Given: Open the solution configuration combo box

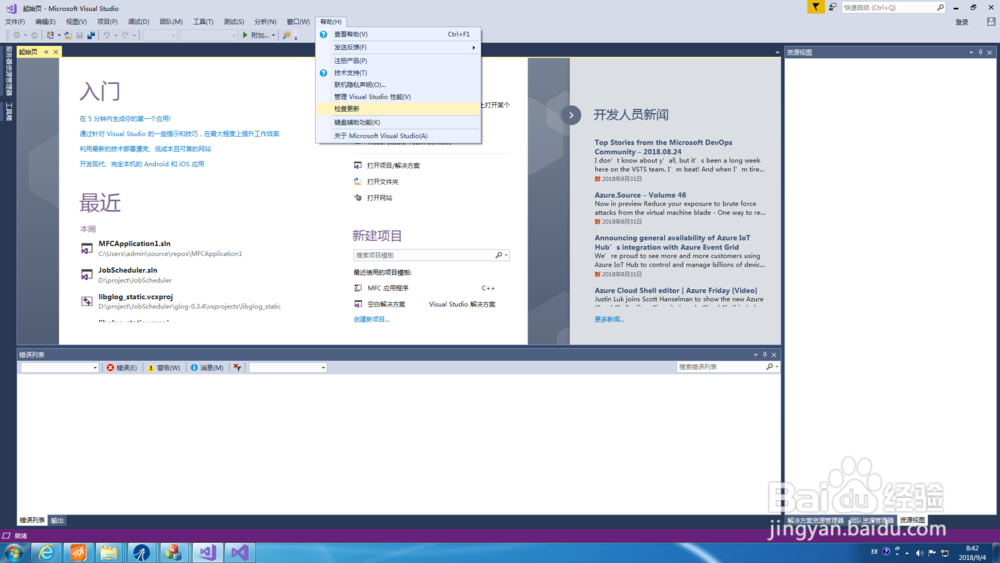Looking at the screenshot, I should pos(159,35).
